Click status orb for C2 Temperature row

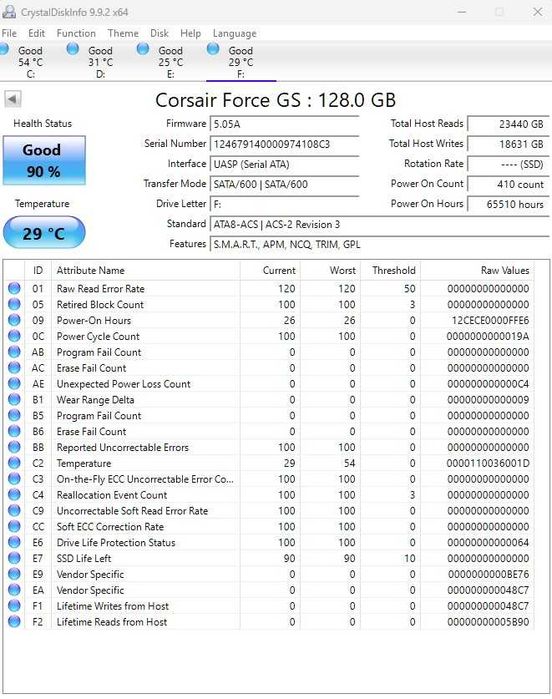click(x=14, y=463)
